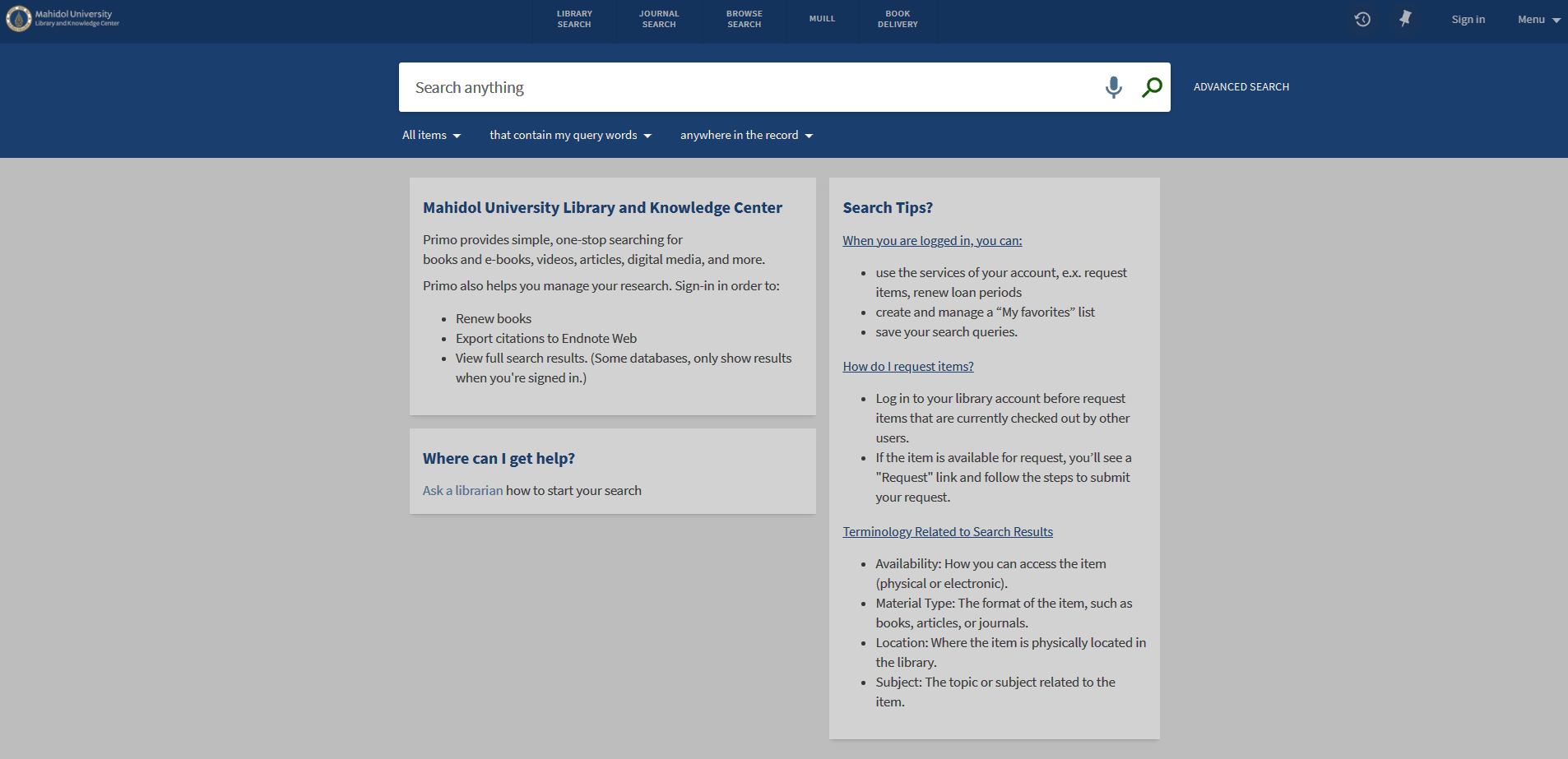1568x759 pixels.
Task: Go to Browse Search
Action: [x=745, y=19]
